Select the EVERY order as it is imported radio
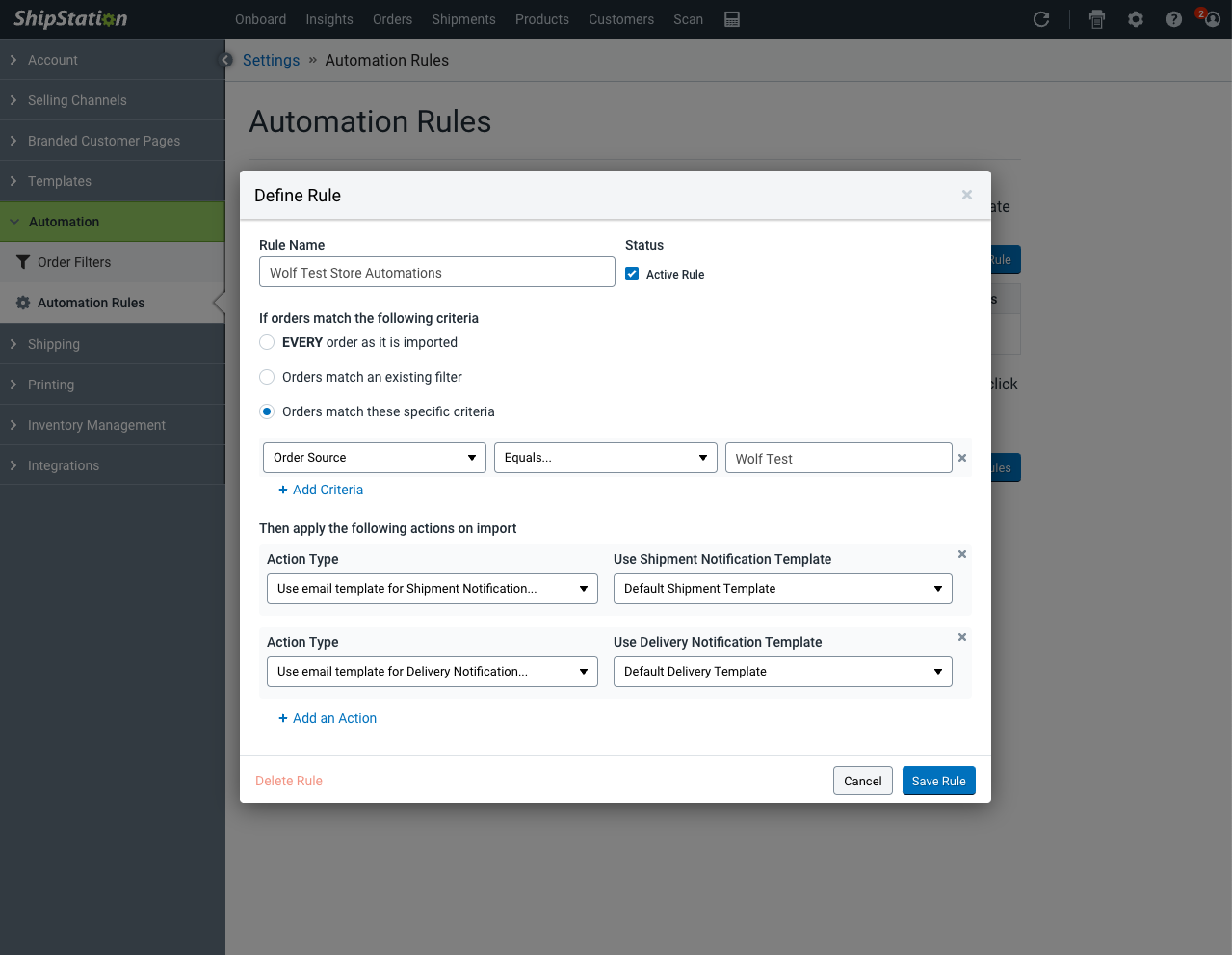Image resolution: width=1232 pixels, height=955 pixels. click(266, 342)
